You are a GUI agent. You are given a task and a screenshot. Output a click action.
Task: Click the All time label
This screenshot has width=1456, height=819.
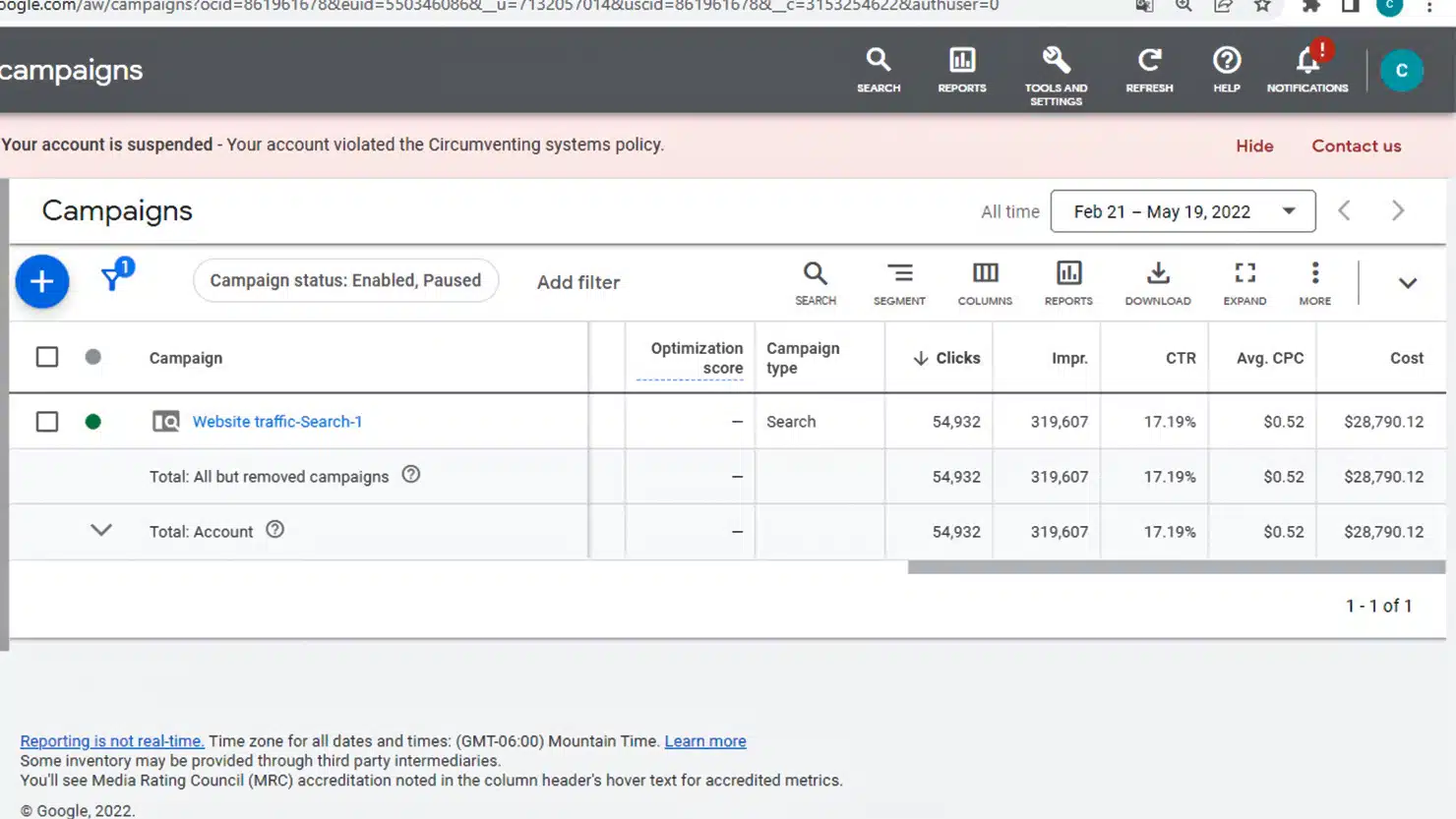[x=1010, y=211]
